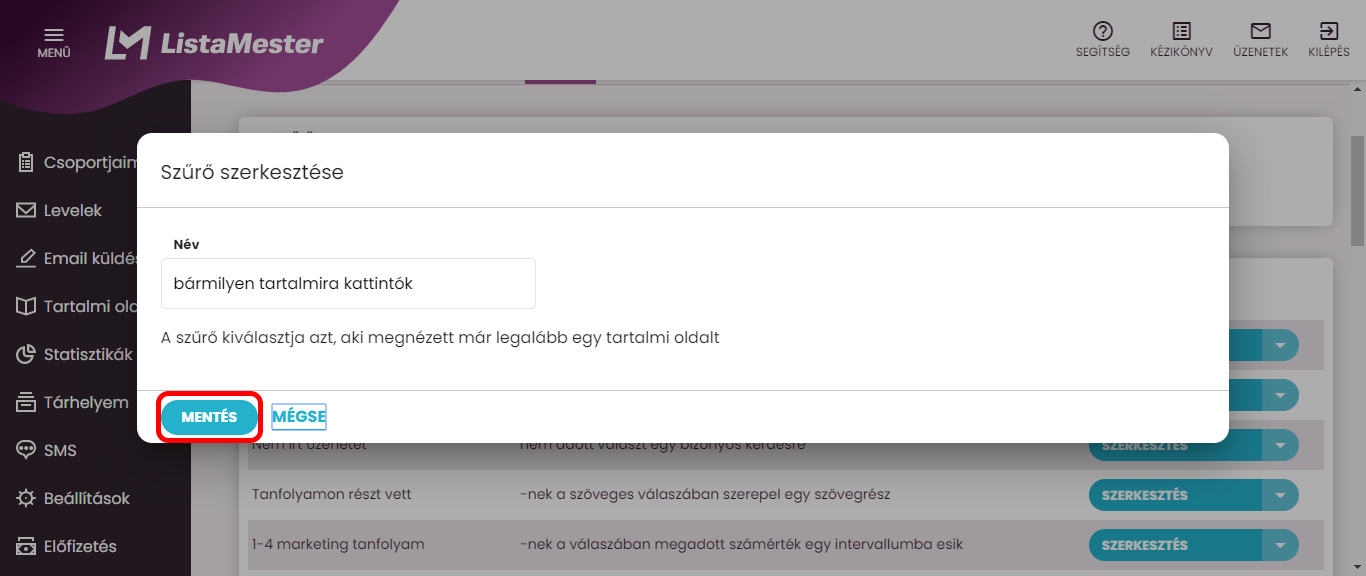Click the Segítség help icon

click(x=1103, y=31)
